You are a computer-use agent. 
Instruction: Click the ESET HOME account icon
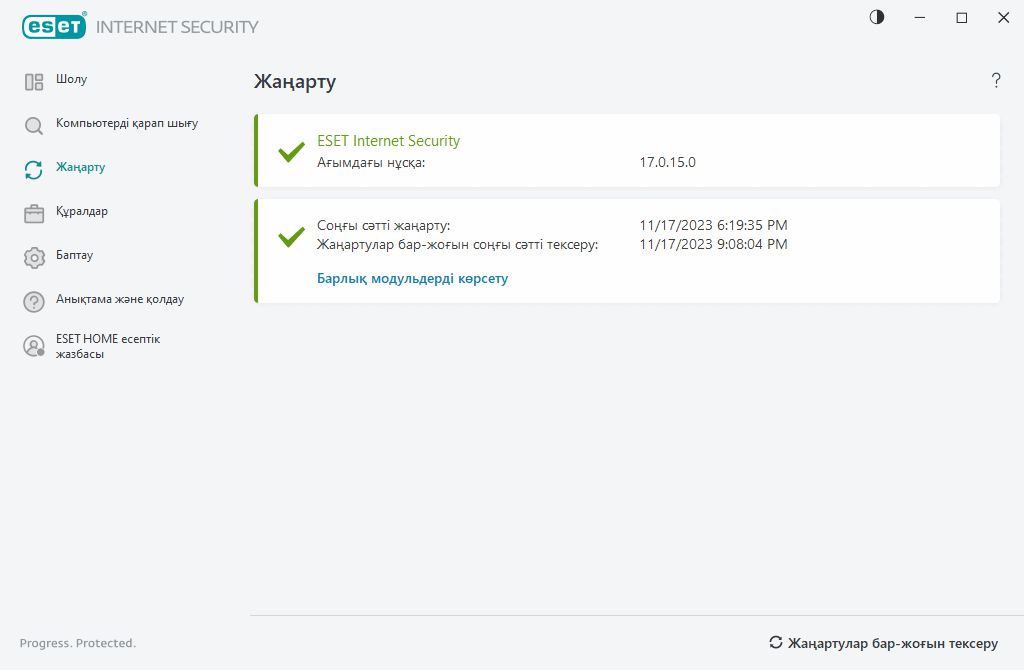pos(34,346)
